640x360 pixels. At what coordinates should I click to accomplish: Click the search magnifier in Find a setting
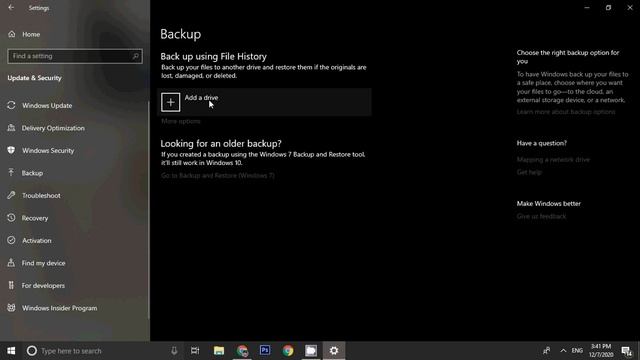pos(136,56)
